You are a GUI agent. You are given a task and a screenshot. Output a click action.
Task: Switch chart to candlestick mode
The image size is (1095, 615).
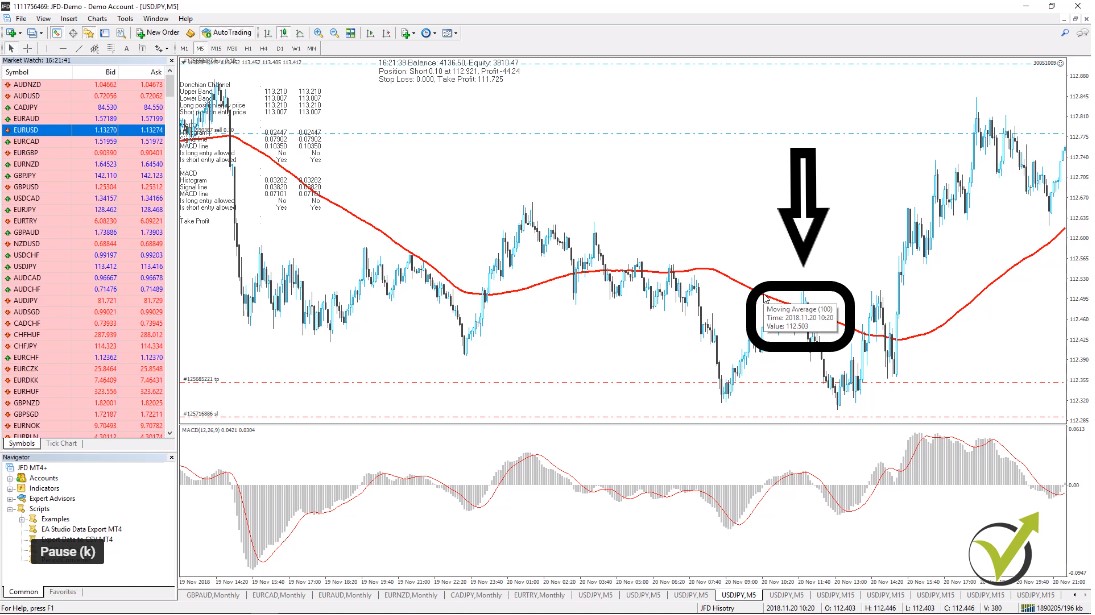(283, 32)
